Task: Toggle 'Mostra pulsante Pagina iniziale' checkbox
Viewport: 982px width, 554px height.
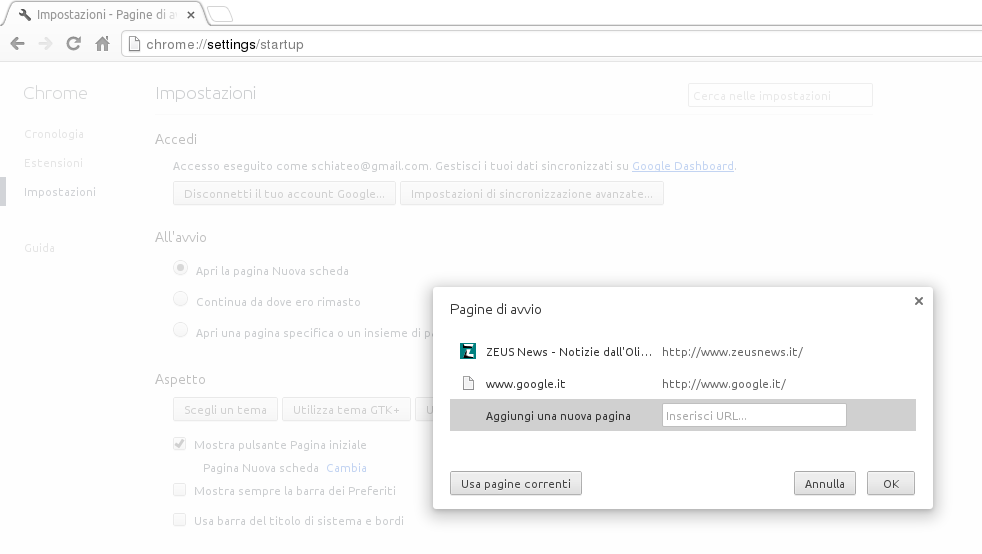Action: (180, 444)
